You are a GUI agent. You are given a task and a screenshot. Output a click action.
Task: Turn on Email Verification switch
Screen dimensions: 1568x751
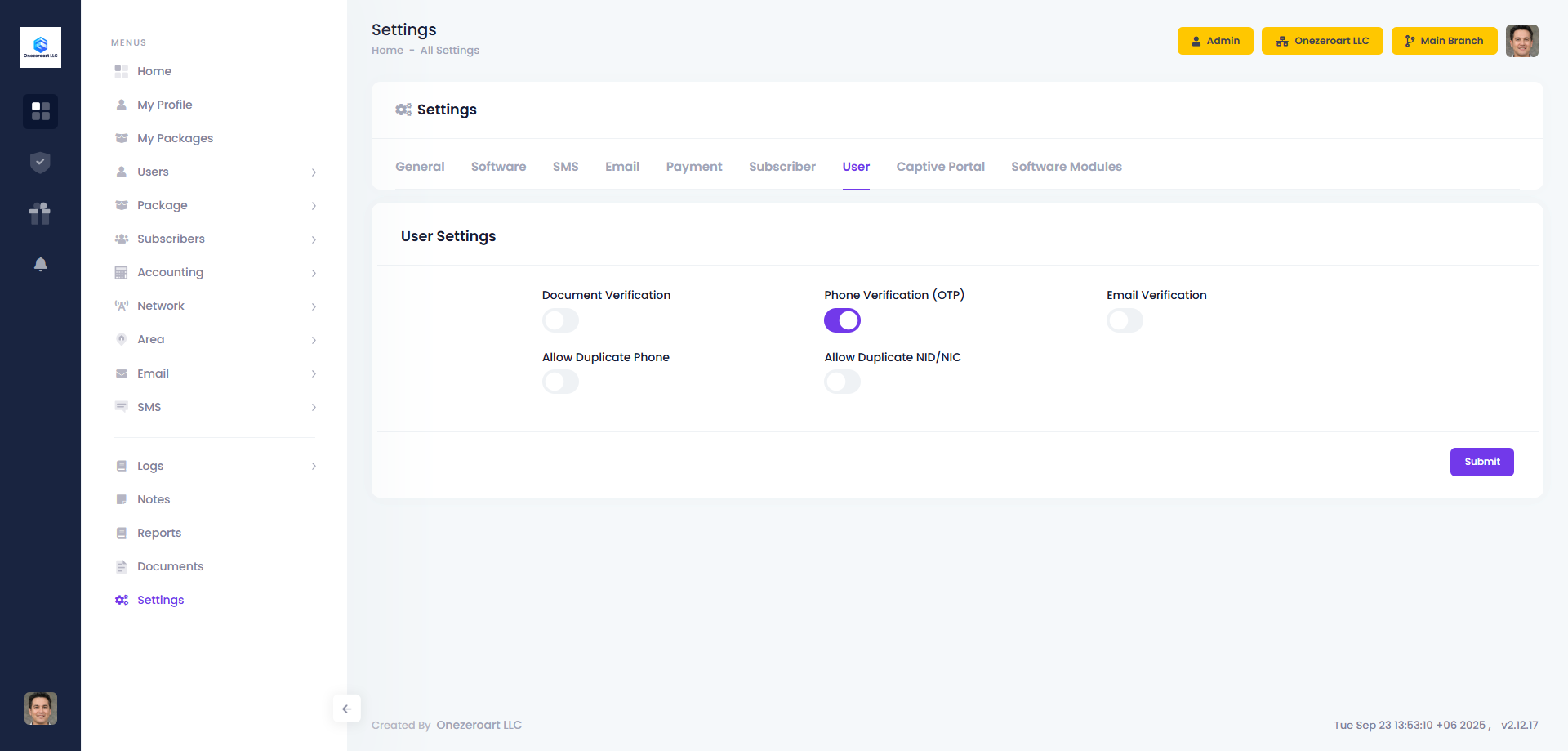1125,320
